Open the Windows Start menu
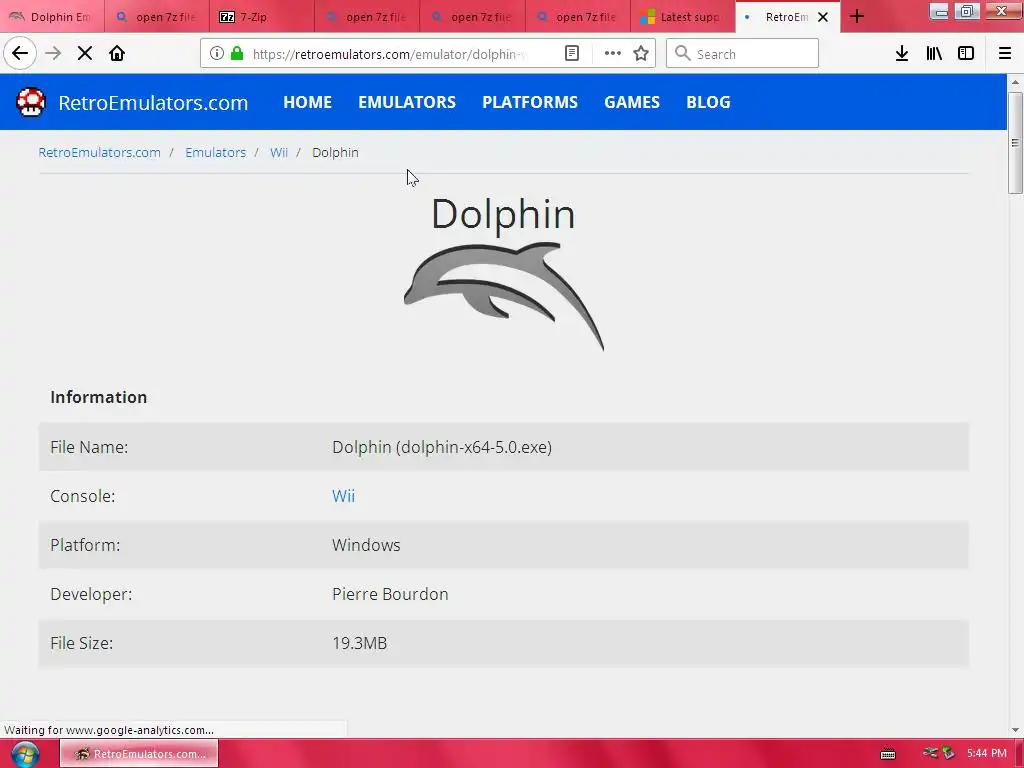 coord(25,754)
